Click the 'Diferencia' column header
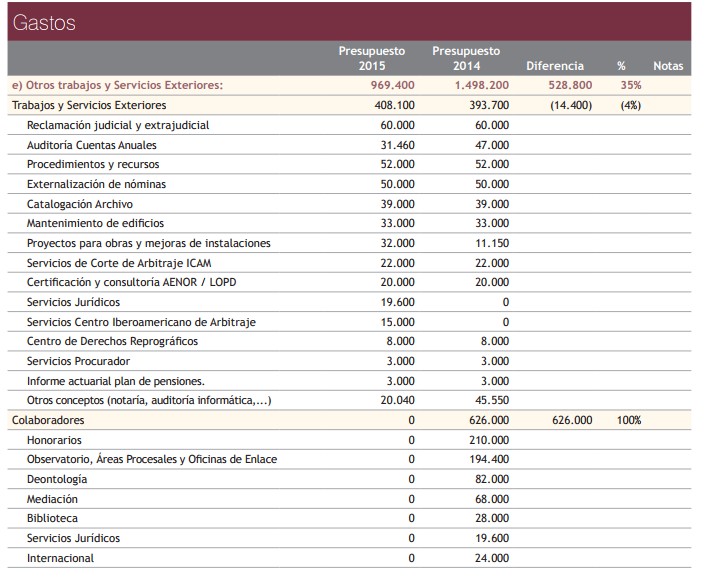Image resolution: width=717 pixels, height=581 pixels. 555,66
